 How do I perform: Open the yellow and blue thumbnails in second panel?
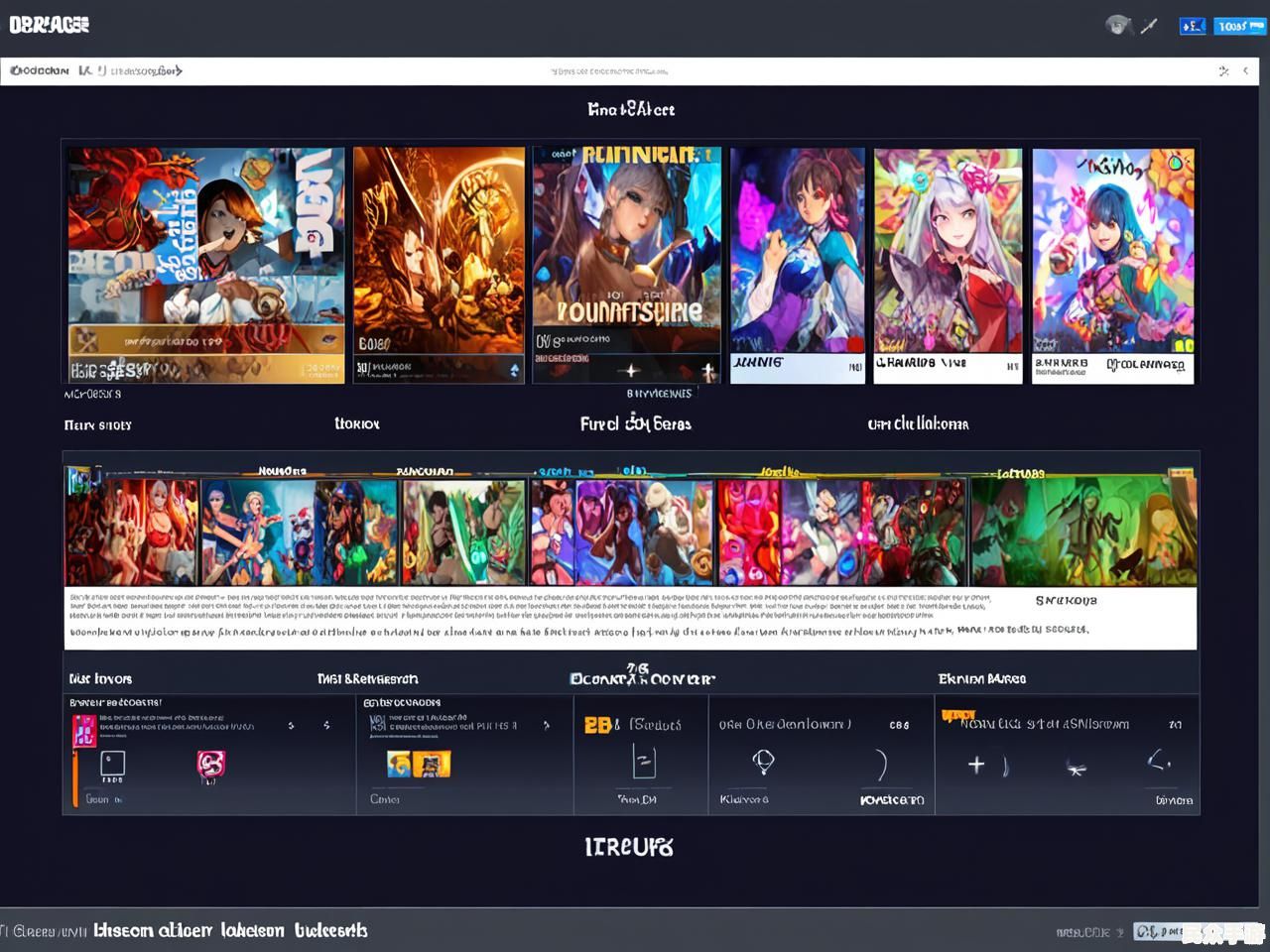418,764
